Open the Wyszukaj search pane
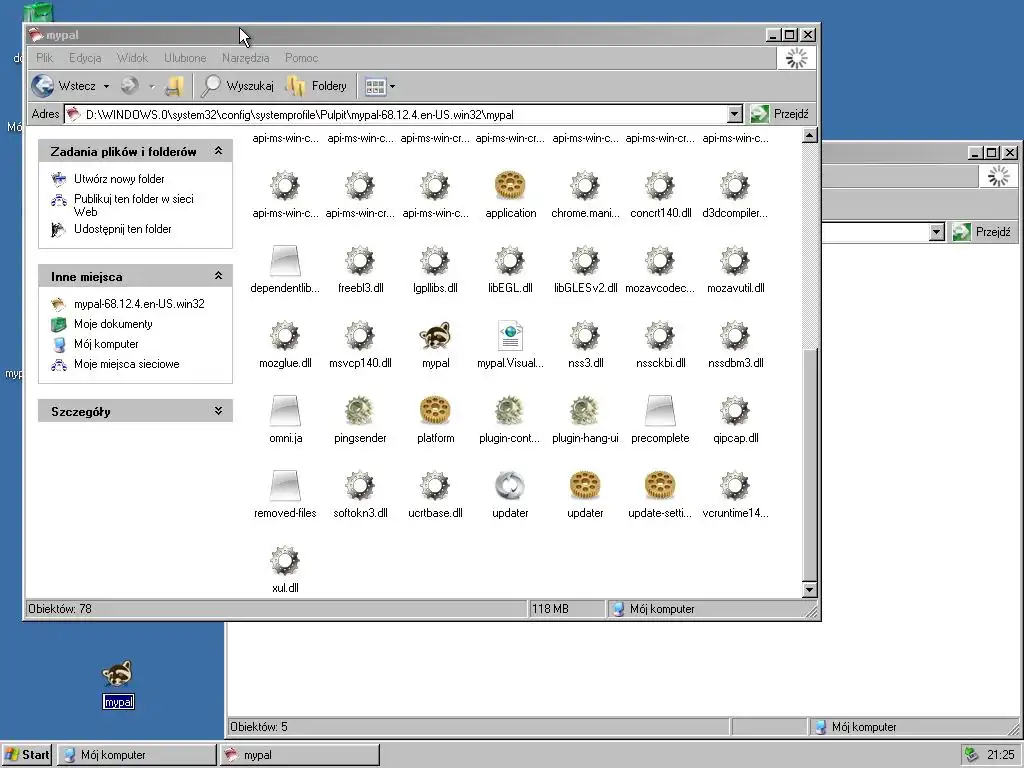1024x768 pixels. pyautogui.click(x=238, y=86)
